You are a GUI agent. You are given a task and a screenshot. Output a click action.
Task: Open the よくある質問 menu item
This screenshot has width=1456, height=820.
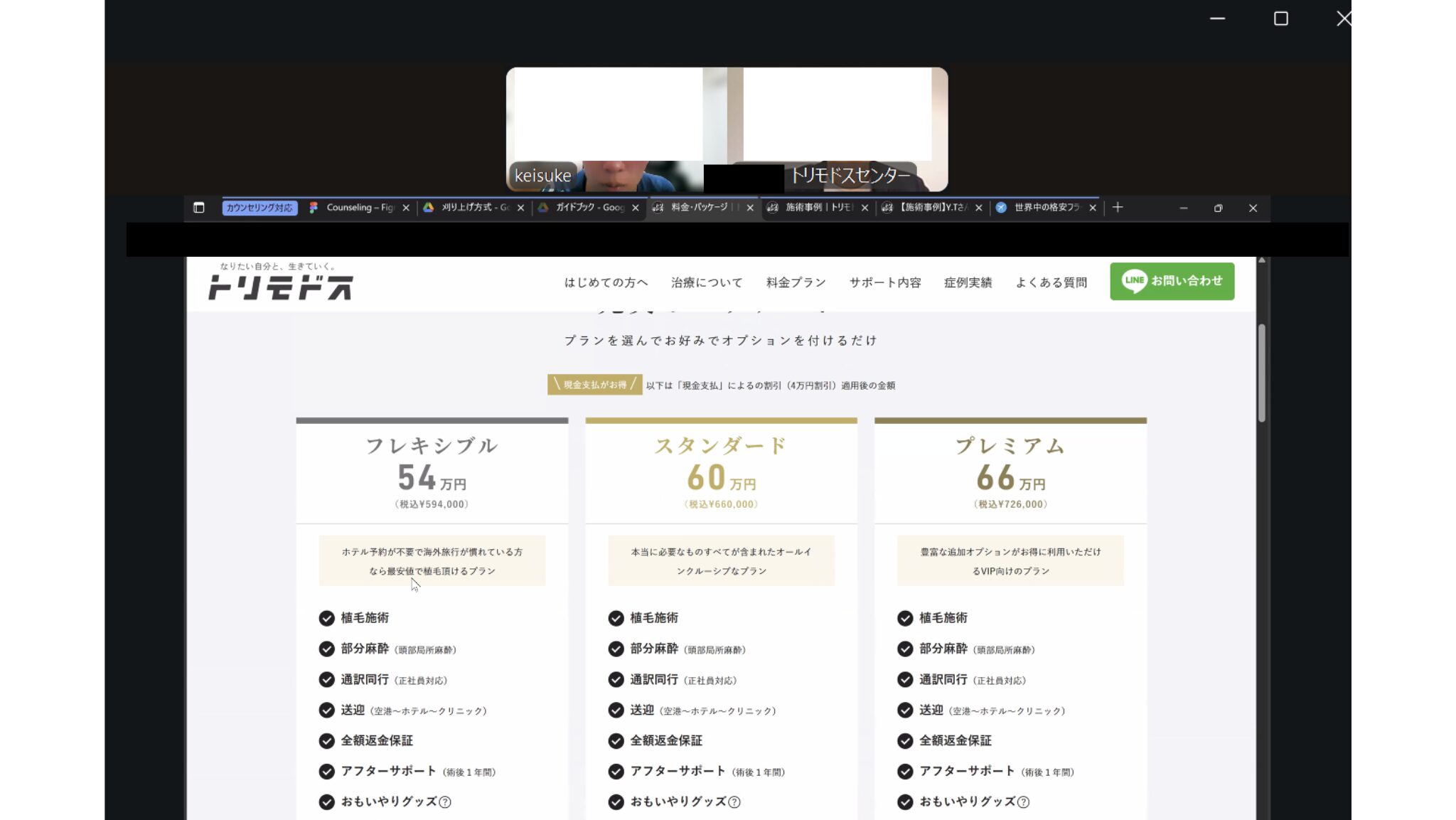(1051, 282)
